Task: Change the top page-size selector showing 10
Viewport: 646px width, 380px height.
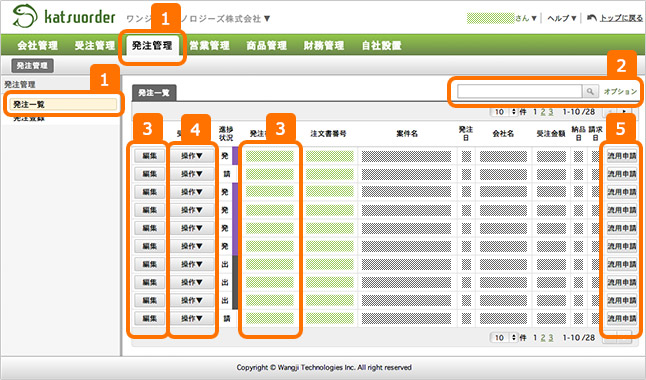Action: point(503,112)
